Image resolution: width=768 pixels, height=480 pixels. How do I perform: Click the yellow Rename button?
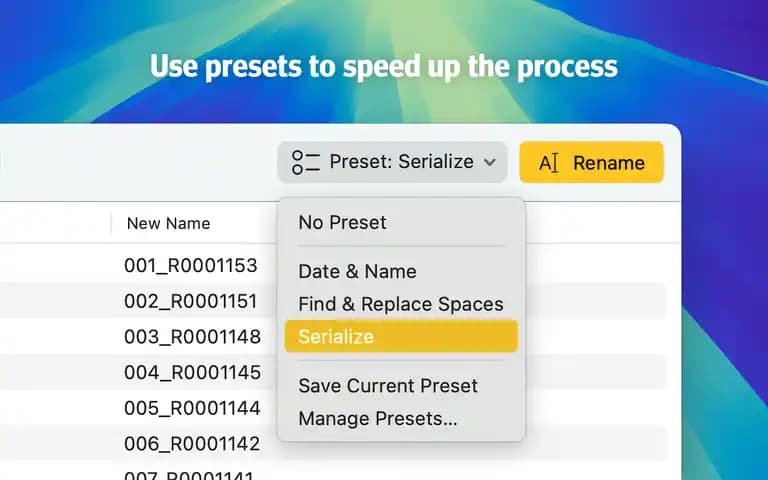592,162
